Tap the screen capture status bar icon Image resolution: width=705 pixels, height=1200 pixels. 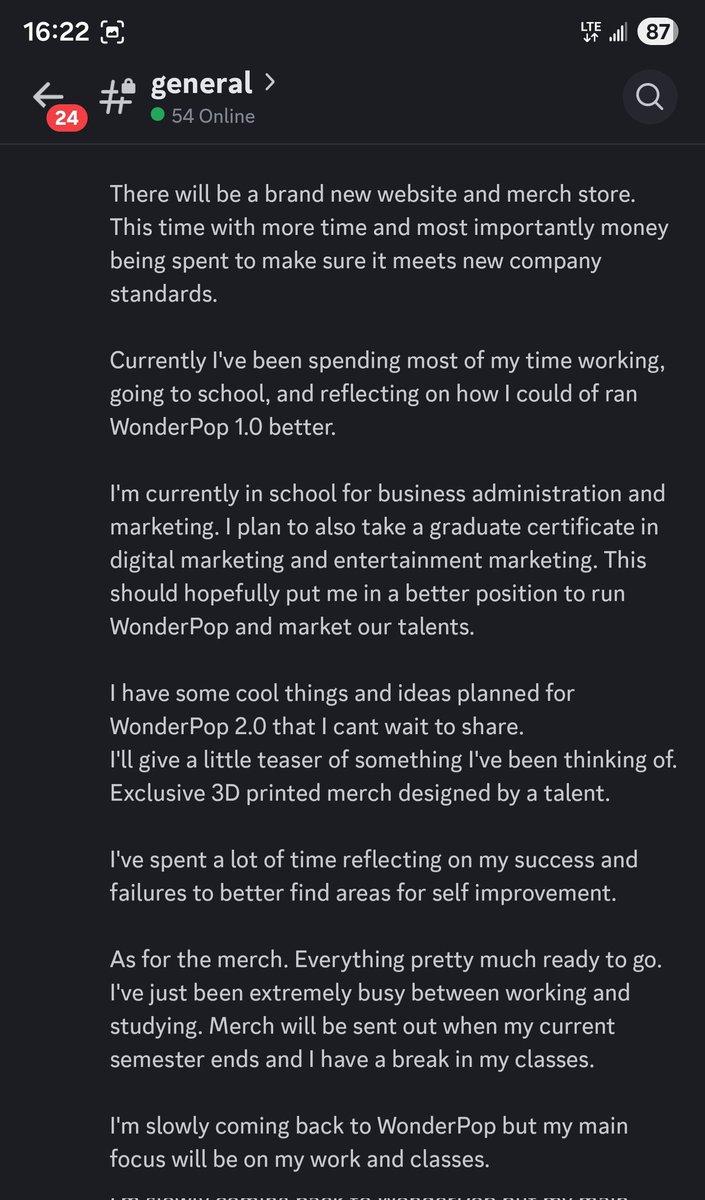click(x=115, y=33)
